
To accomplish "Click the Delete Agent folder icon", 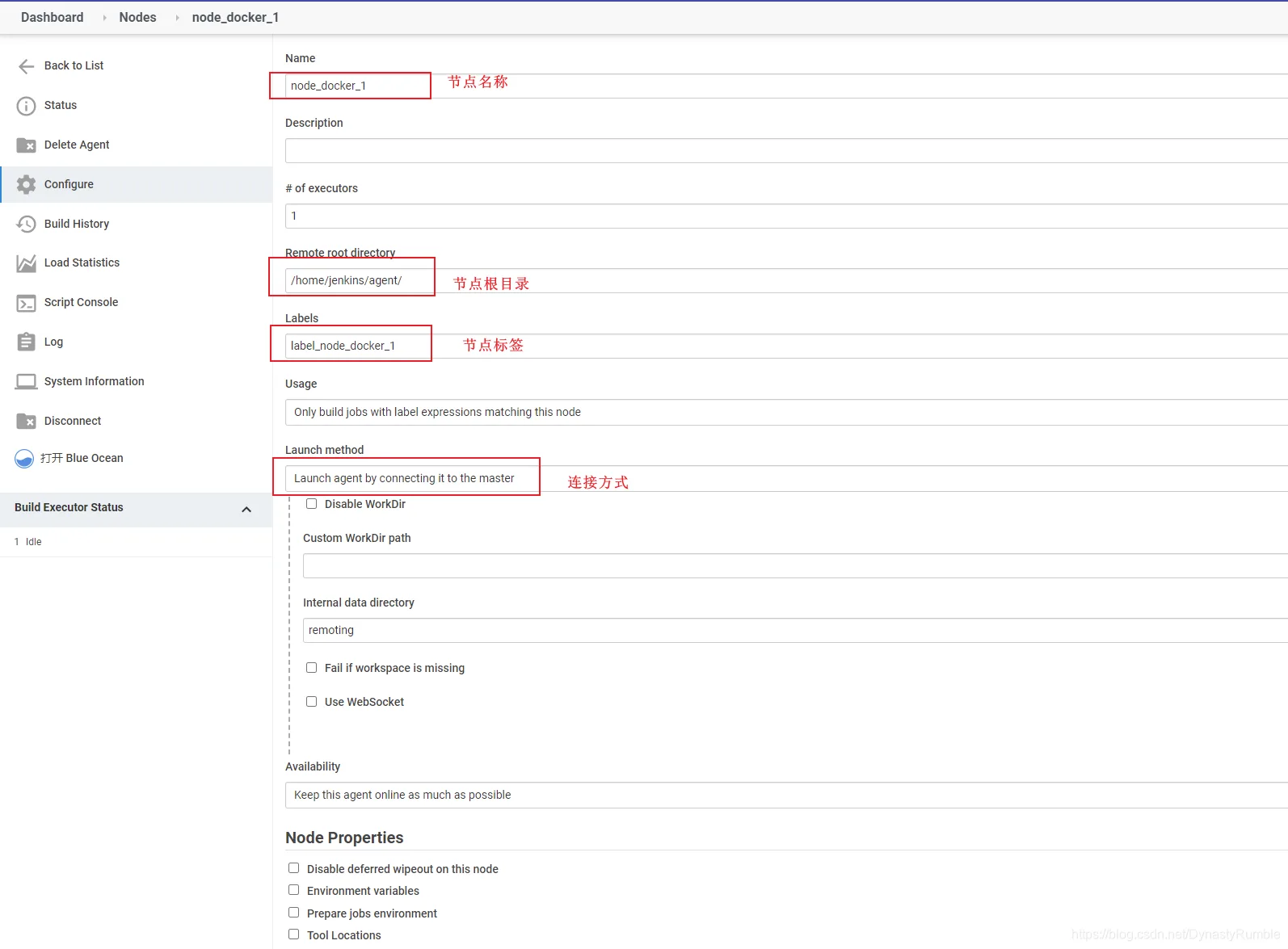I will pyautogui.click(x=26, y=145).
